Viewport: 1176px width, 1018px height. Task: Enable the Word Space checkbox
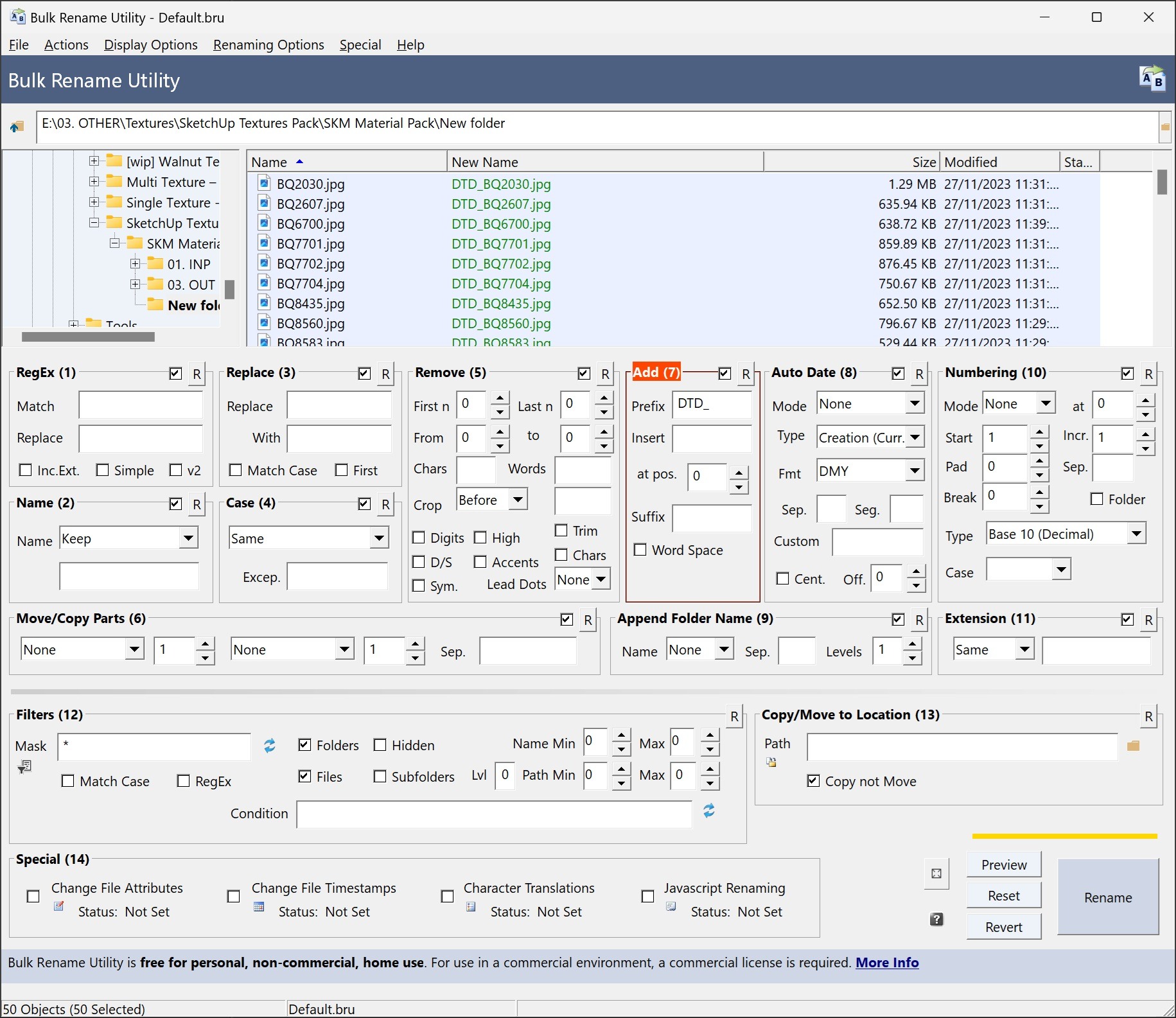(640, 550)
